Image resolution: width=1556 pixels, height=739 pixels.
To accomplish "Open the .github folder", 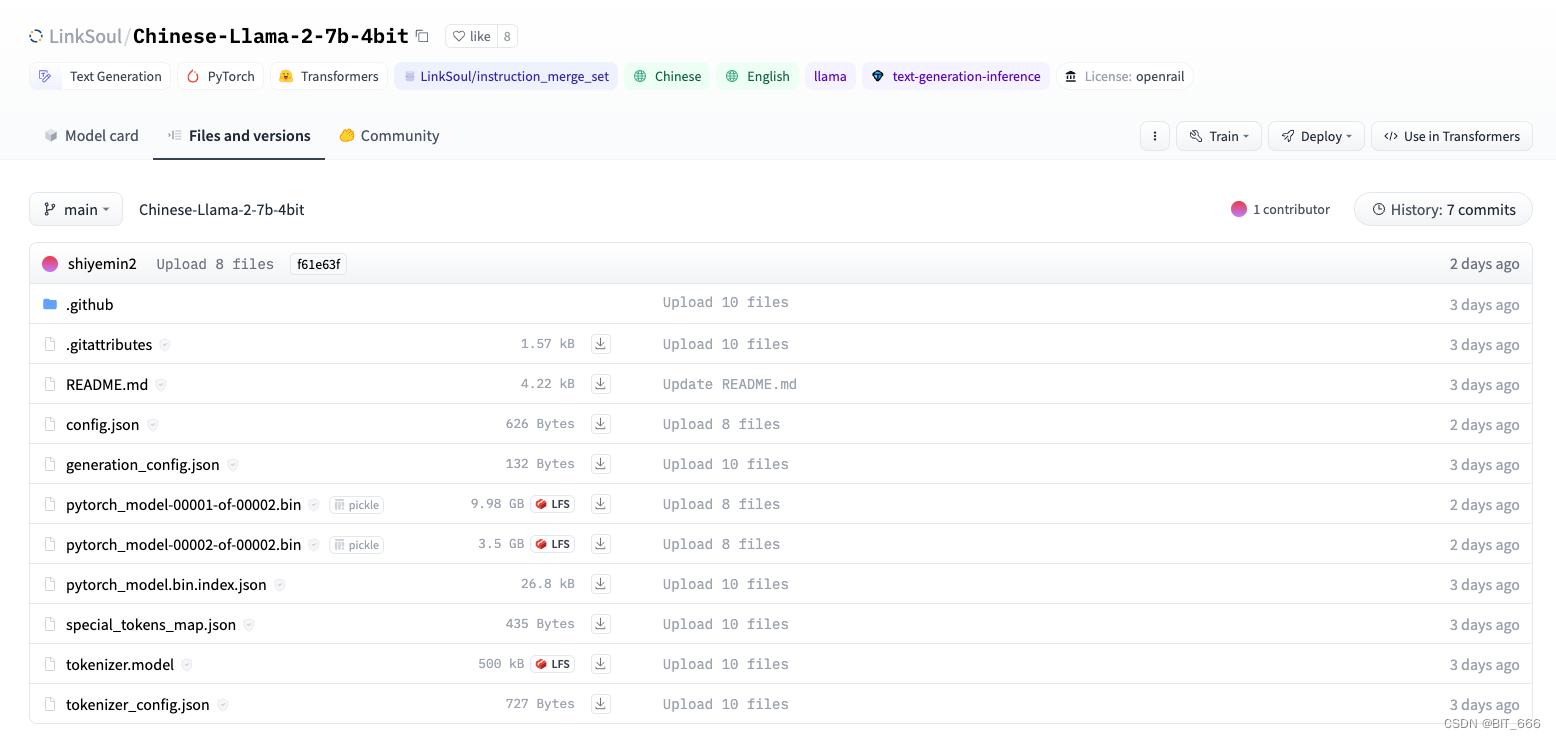I will (x=90, y=304).
